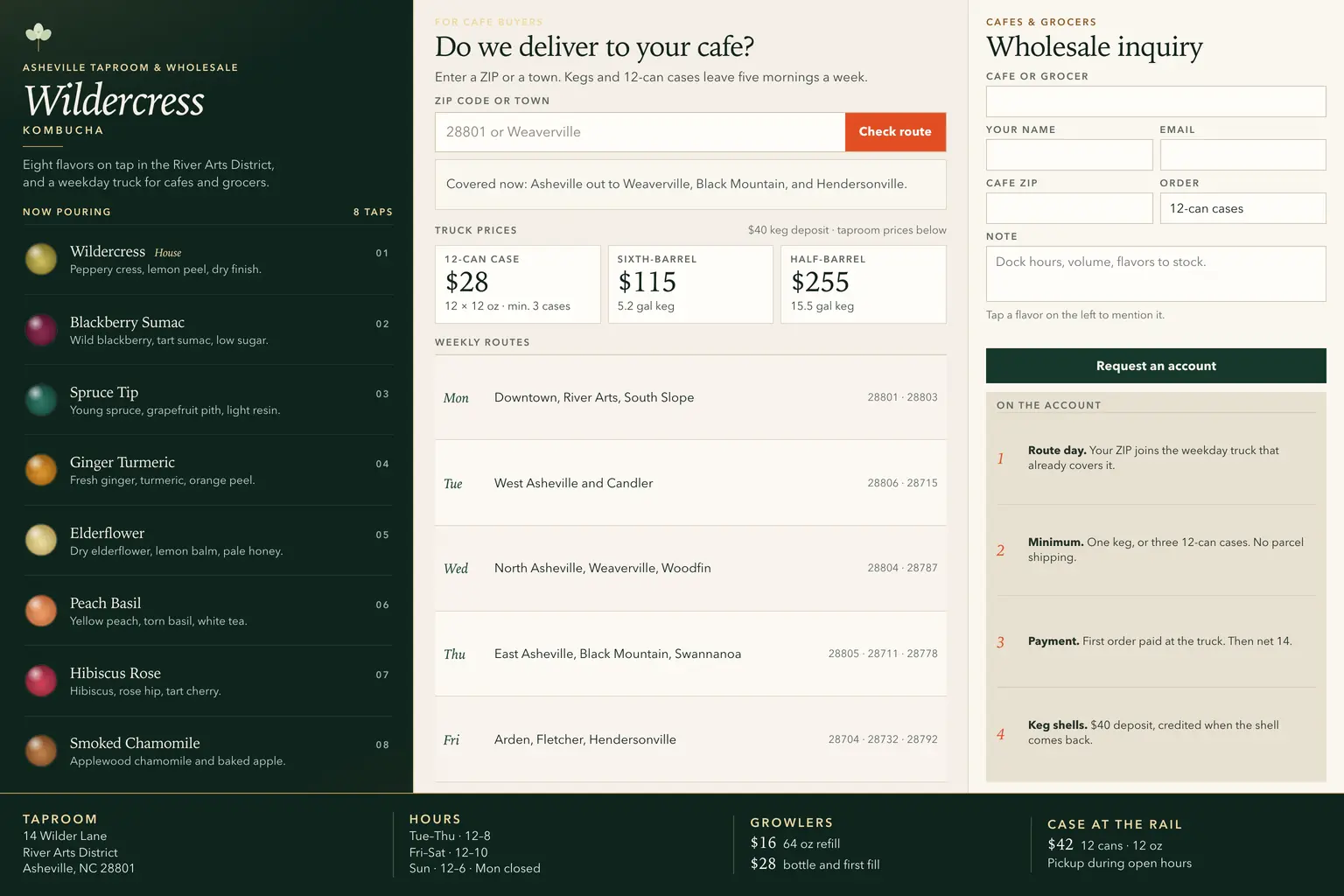Click the Minimum order account note
1344x896 pixels.
(x=1156, y=550)
